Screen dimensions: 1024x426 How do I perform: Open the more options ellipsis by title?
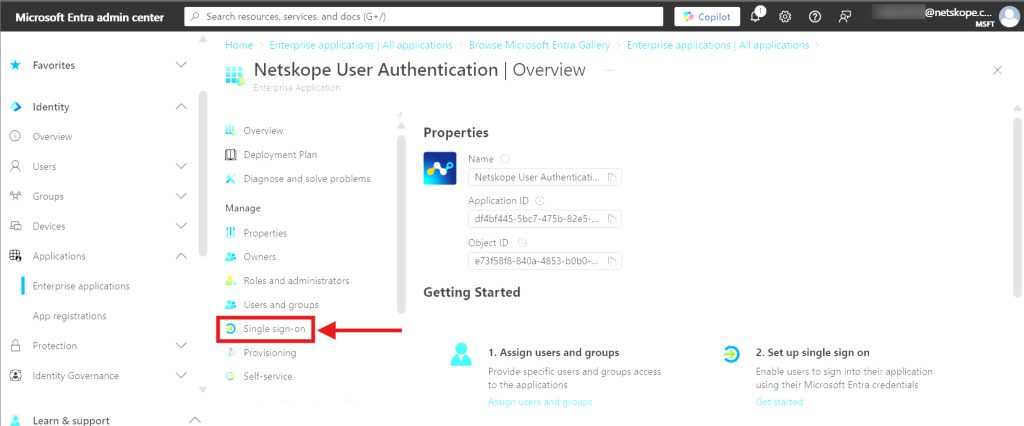pos(609,70)
